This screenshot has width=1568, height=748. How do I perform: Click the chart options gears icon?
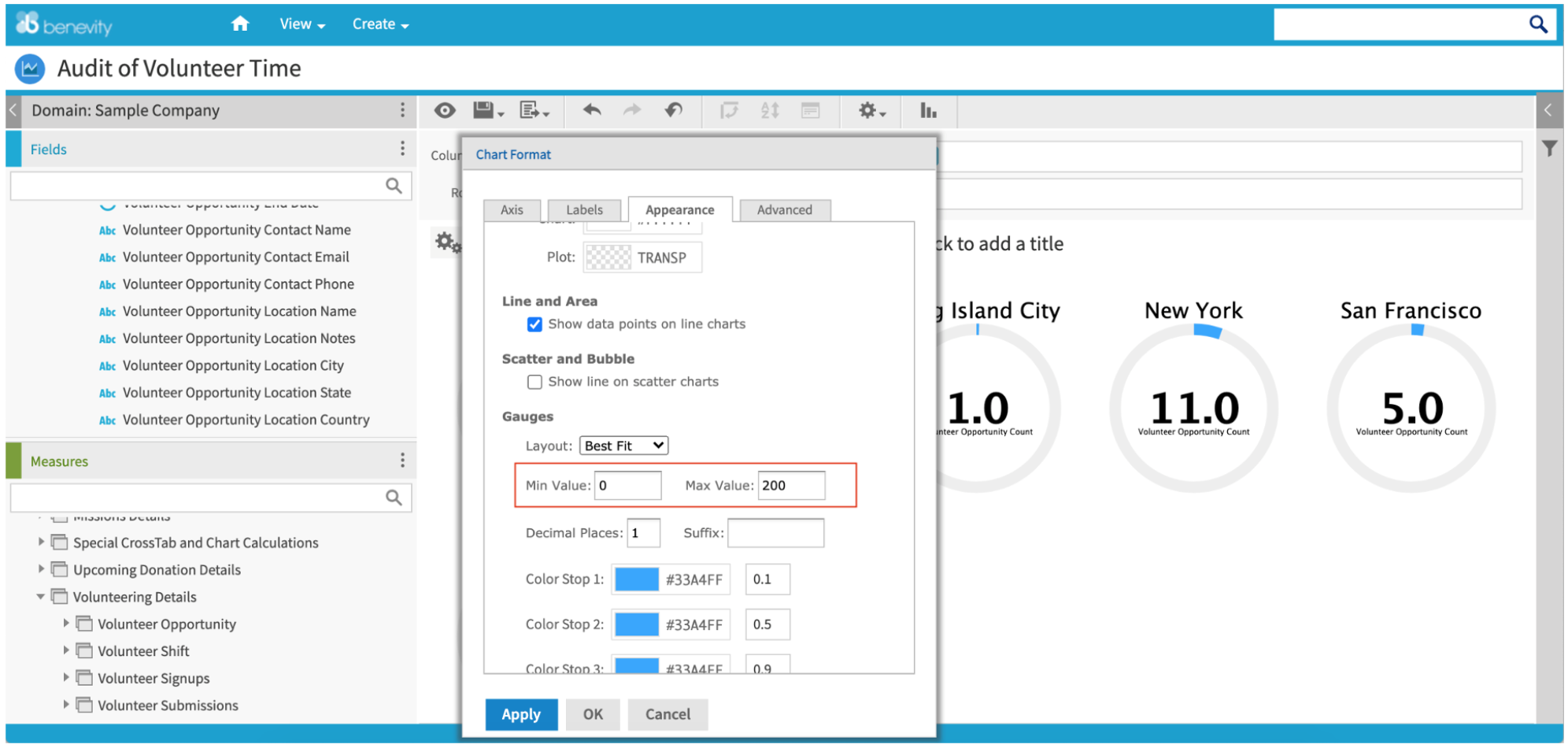click(x=449, y=243)
